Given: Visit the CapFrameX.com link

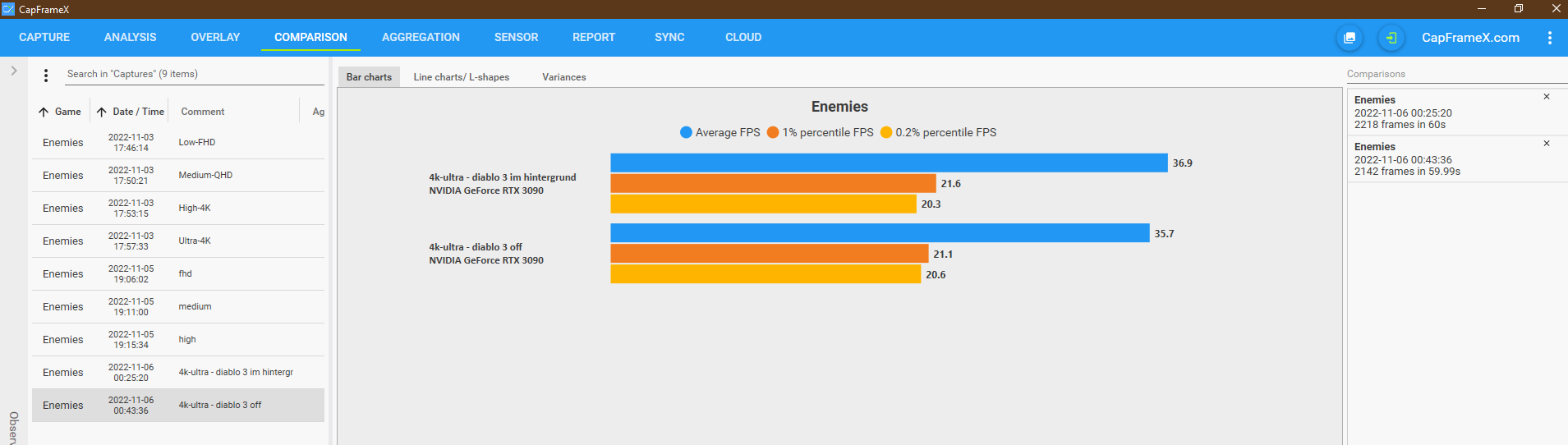Looking at the screenshot, I should (x=1470, y=38).
